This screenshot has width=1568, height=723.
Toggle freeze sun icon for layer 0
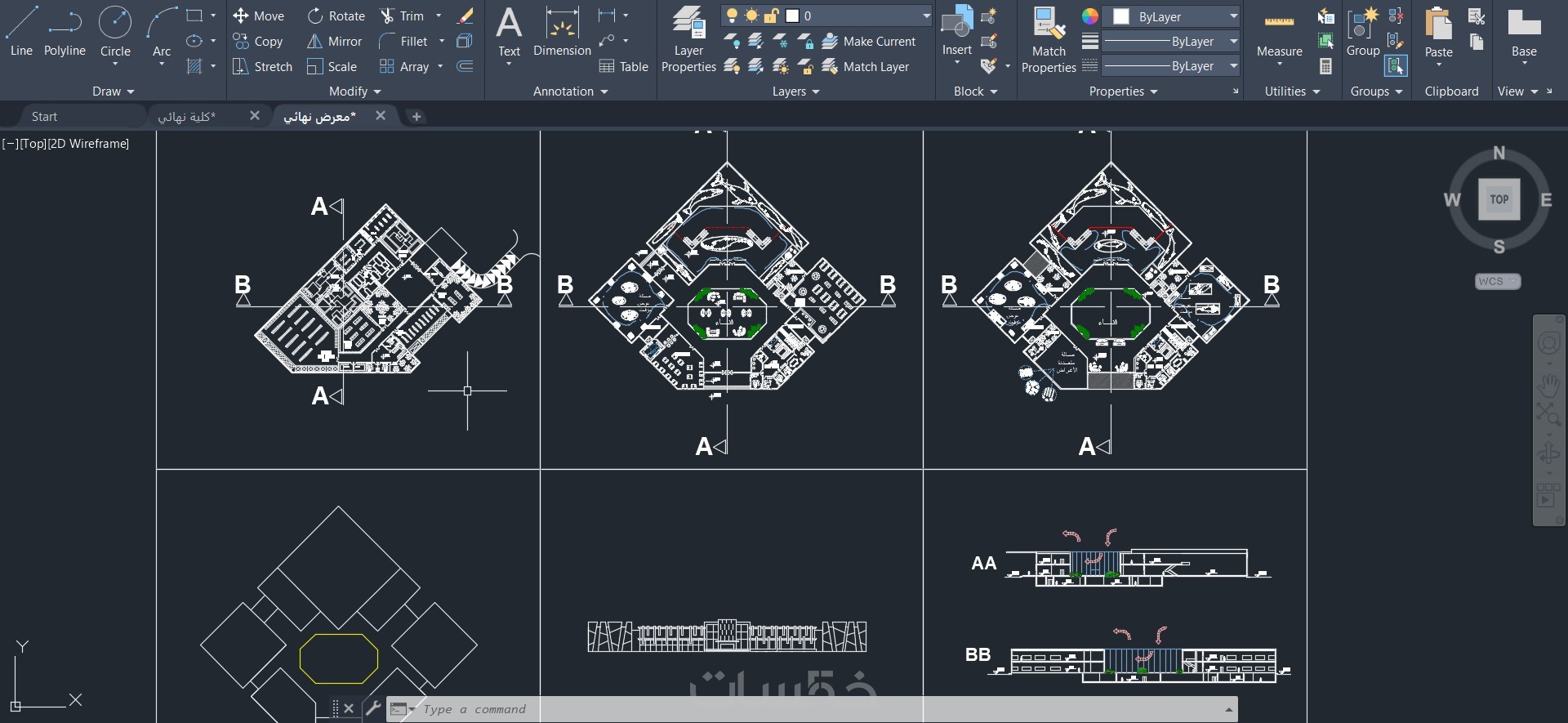[751, 16]
